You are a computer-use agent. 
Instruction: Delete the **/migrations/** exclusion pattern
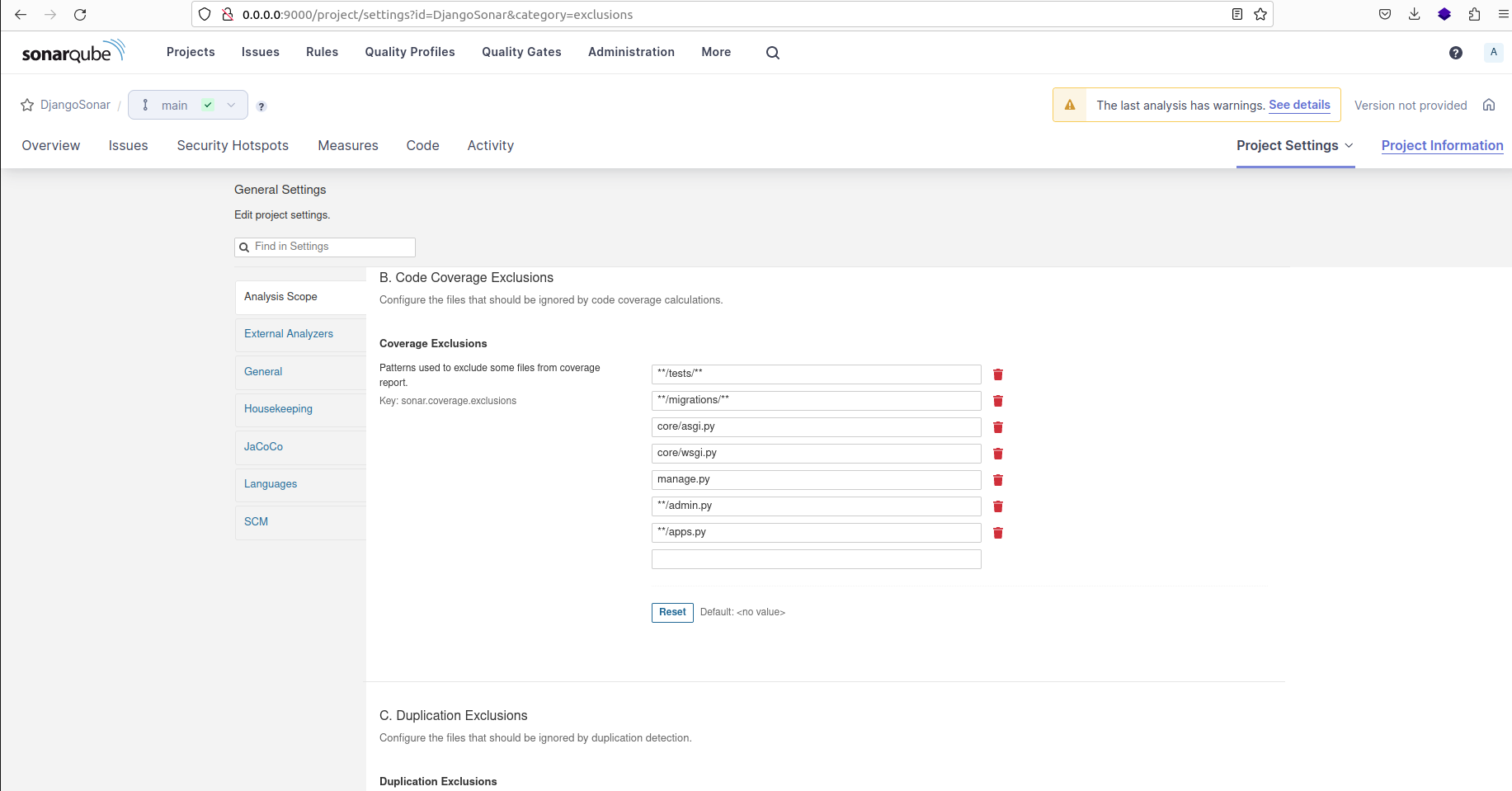(x=998, y=401)
